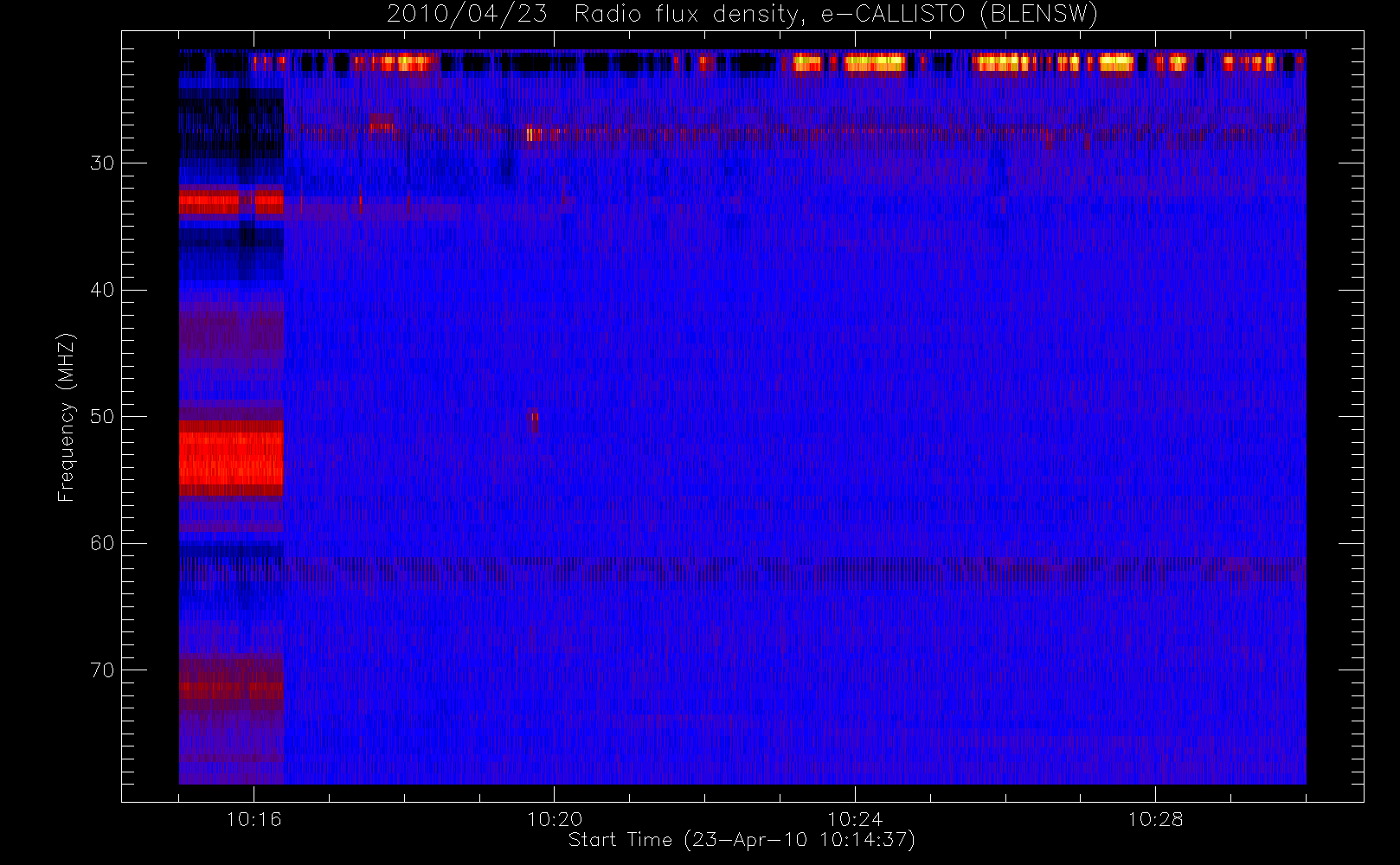Viewport: 1400px width, 865px height.
Task: Click the '70' frequency tick label
Action: pyautogui.click(x=102, y=670)
